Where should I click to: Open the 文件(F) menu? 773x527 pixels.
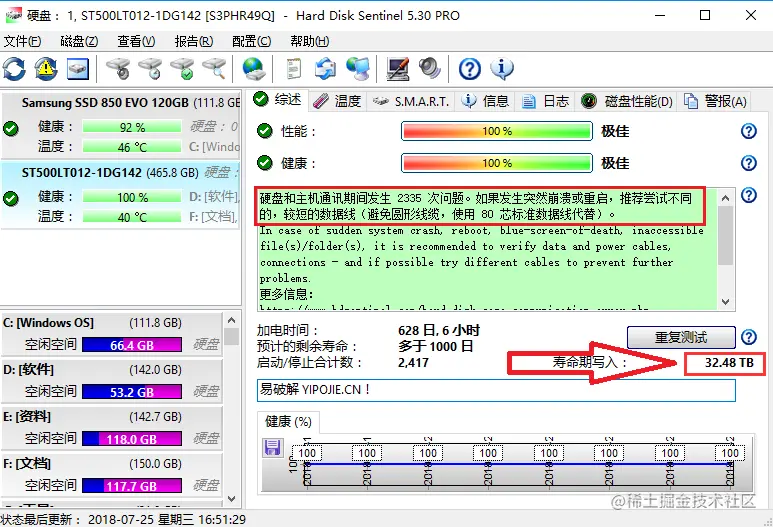coord(23,41)
